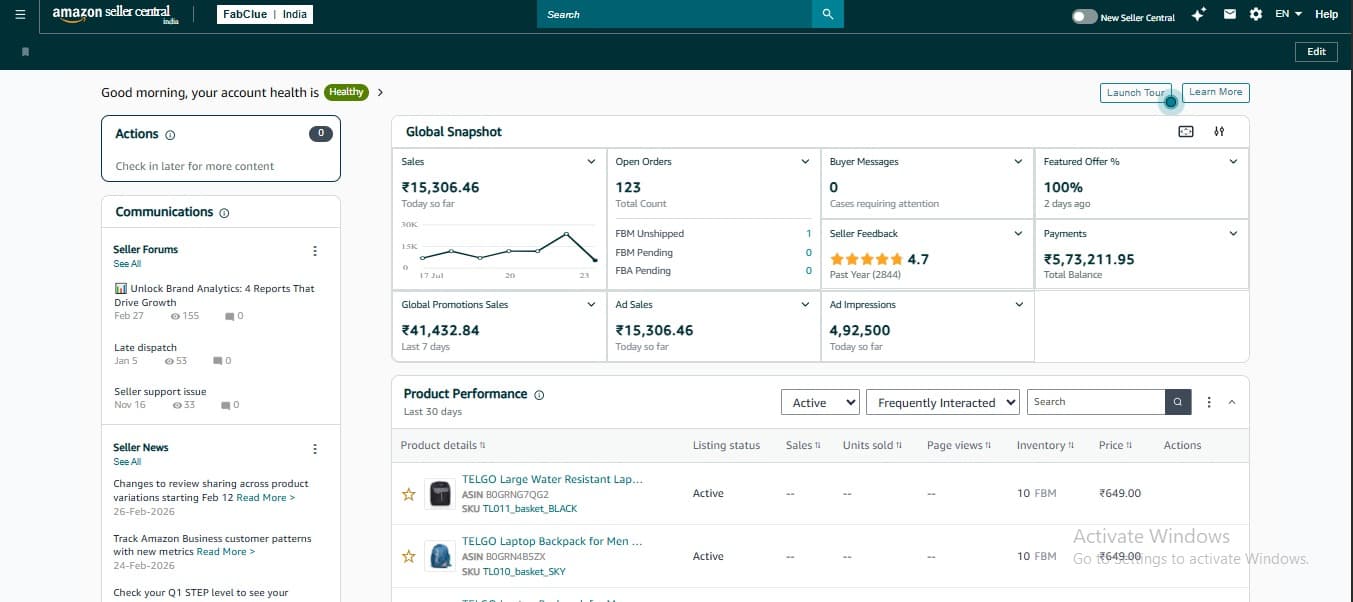Click the header Search input field

click(674, 14)
